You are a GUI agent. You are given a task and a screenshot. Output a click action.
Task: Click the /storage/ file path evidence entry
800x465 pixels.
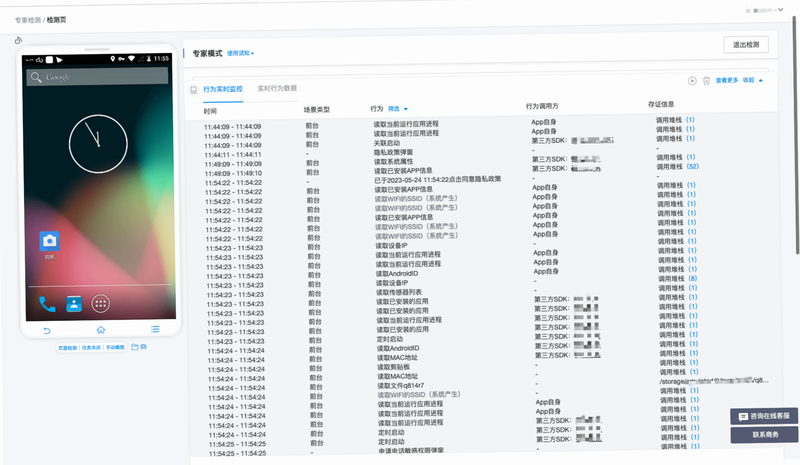pyautogui.click(x=714, y=381)
